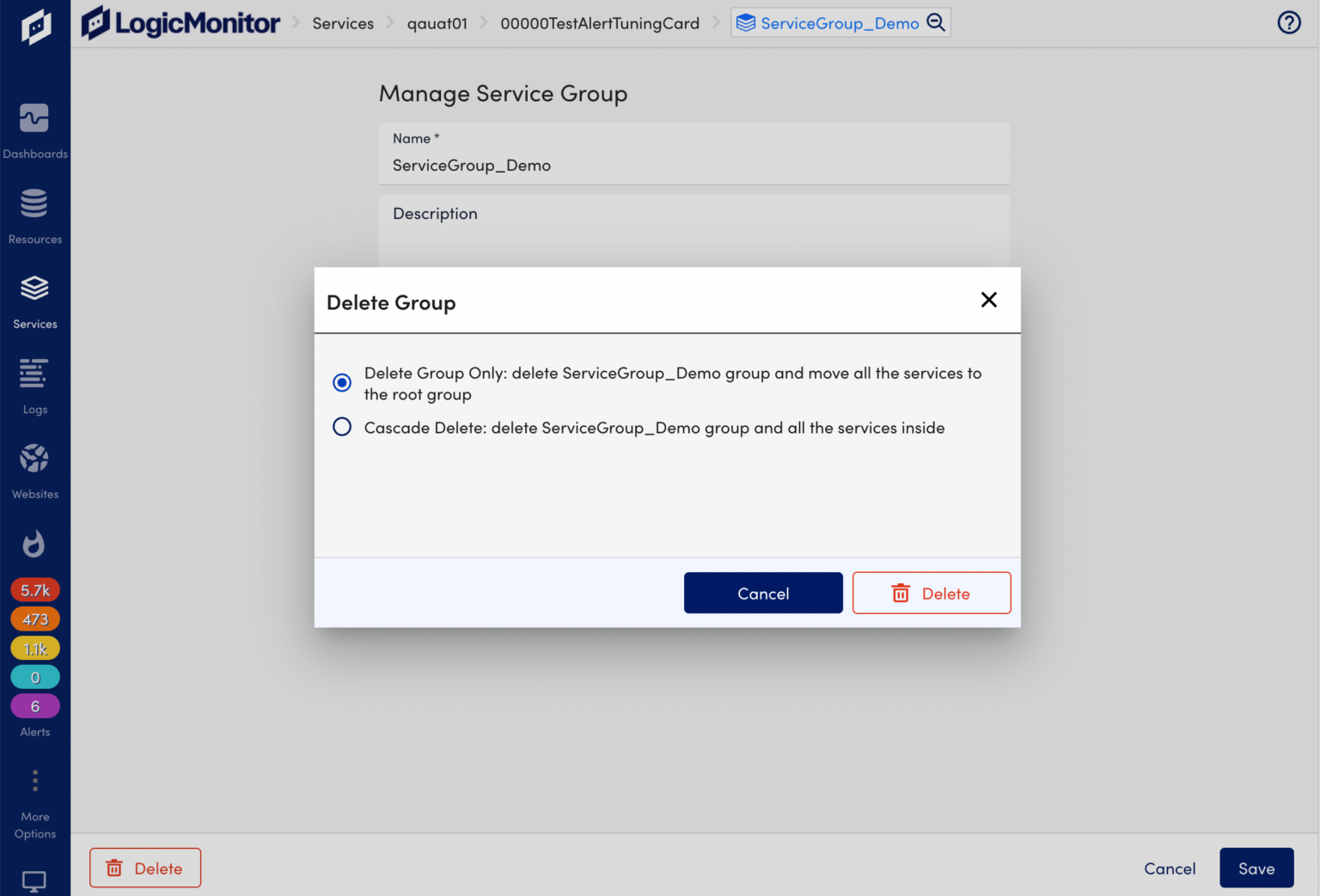Select the Delete Group Only option
The image size is (1320, 896).
(x=342, y=382)
